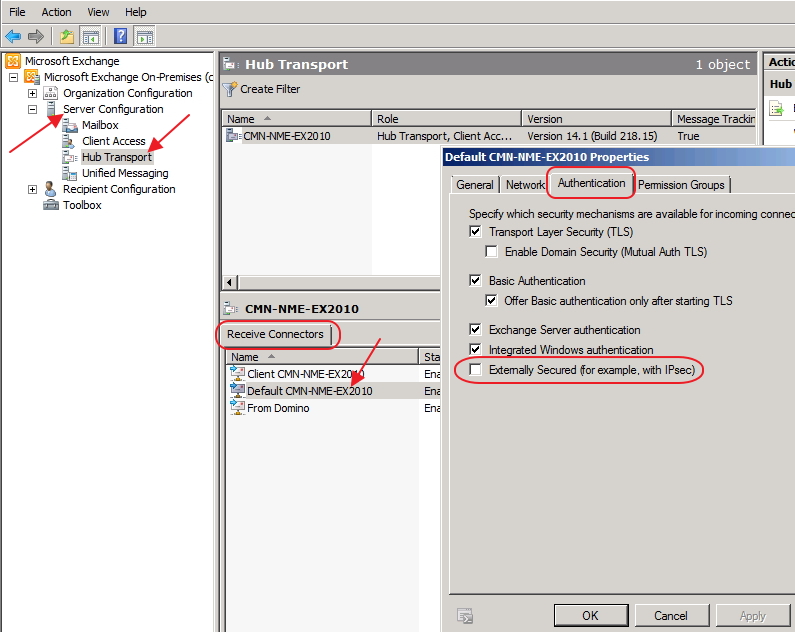
Task: Check the Externally Secured checkbox
Action: click(x=475, y=369)
